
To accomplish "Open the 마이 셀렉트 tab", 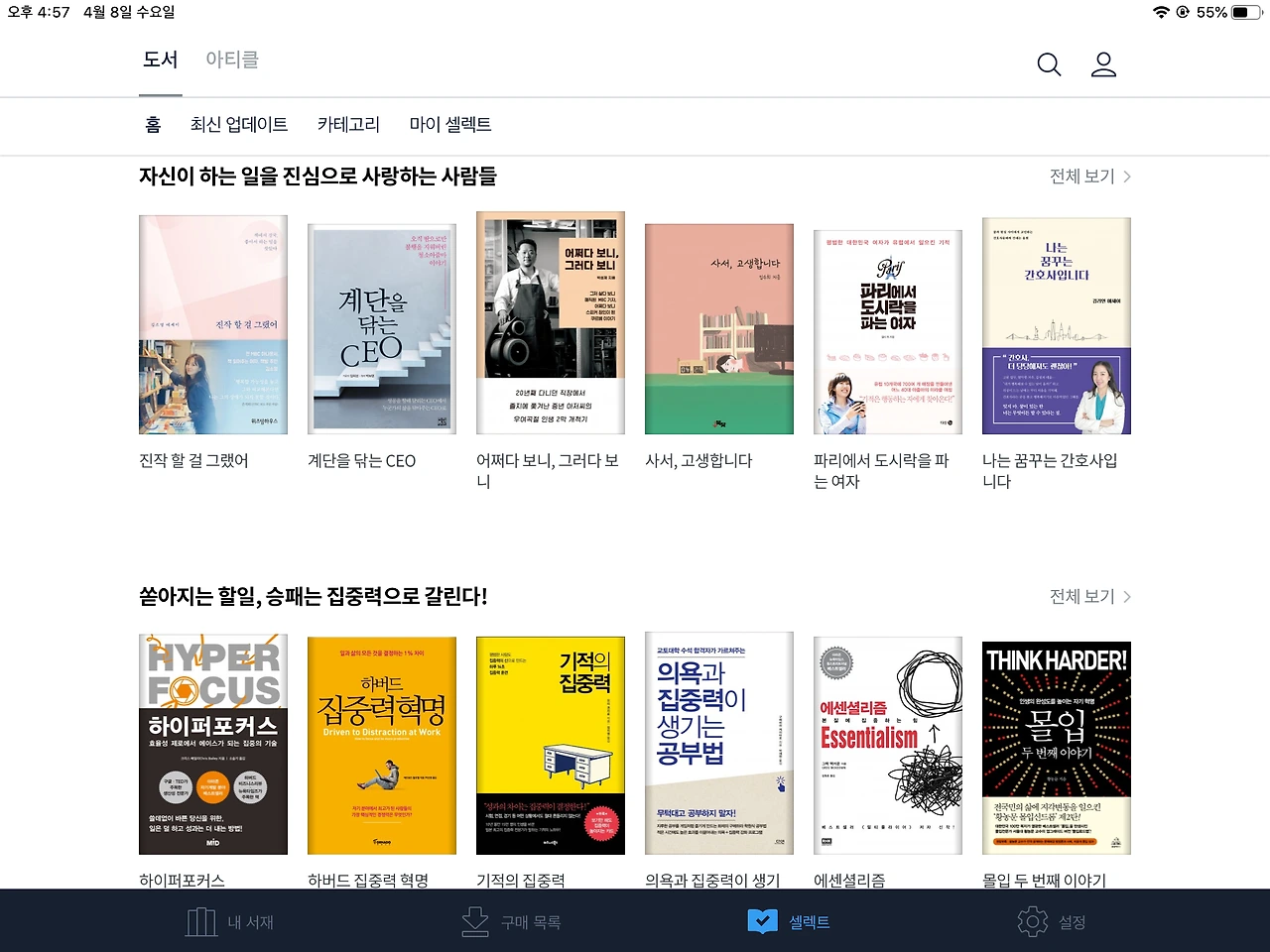I will (x=450, y=125).
